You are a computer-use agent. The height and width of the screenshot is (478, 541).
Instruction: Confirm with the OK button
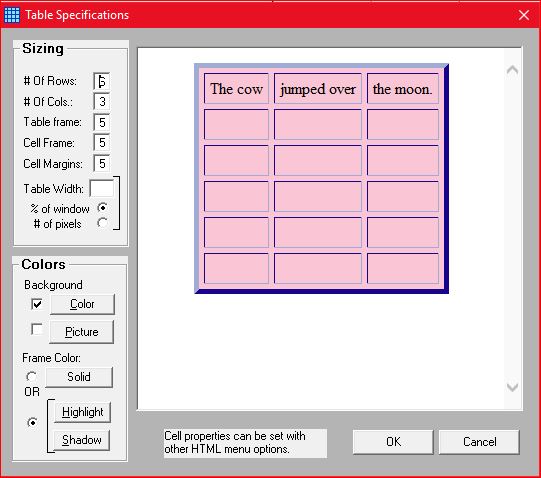pos(393,442)
